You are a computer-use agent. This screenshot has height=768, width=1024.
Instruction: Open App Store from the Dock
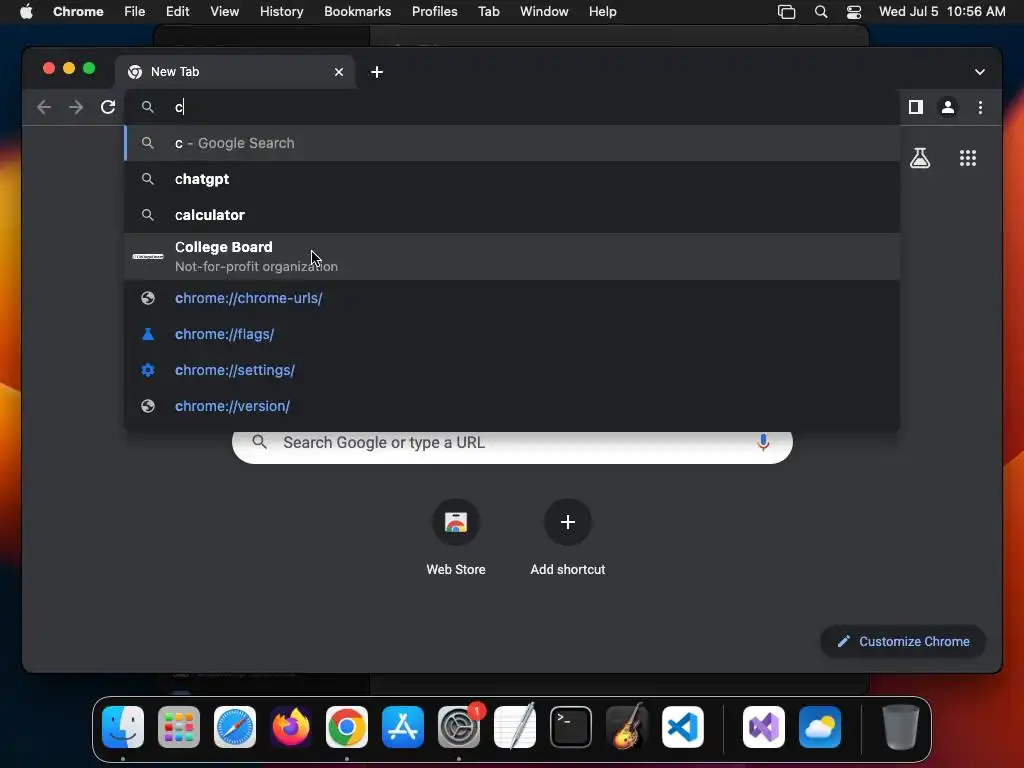pyautogui.click(x=403, y=727)
